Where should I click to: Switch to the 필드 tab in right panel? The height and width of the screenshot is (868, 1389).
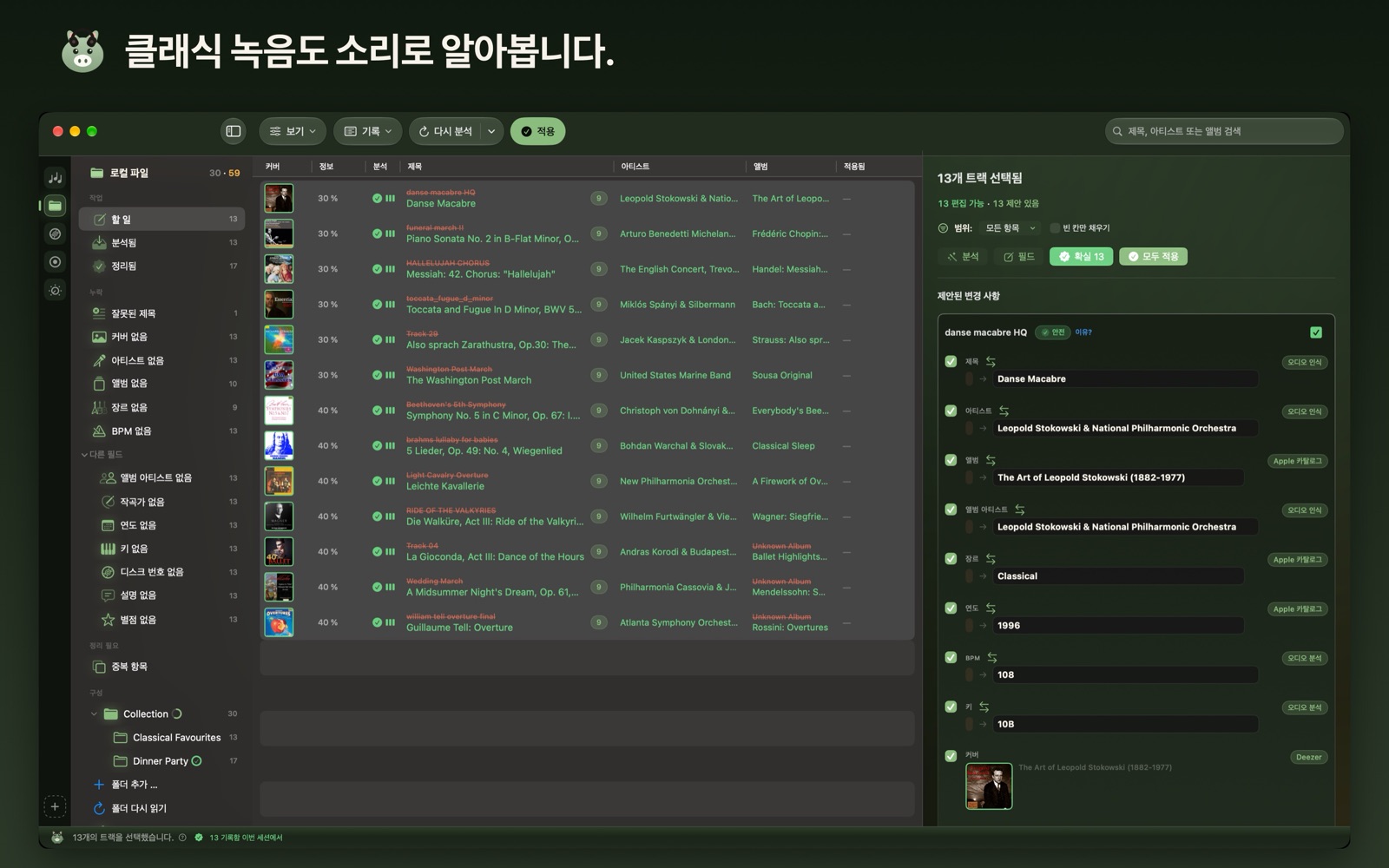point(1019,257)
